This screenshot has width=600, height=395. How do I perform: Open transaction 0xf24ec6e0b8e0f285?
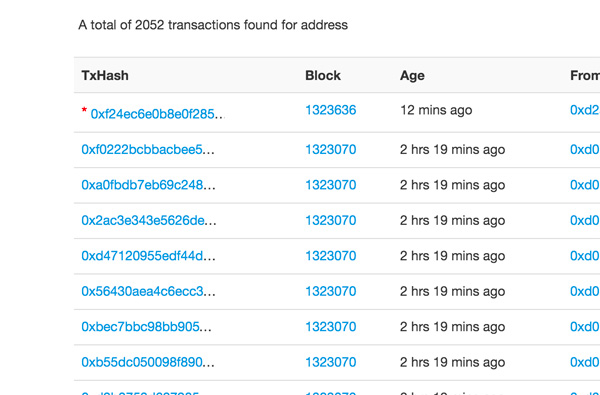(152, 114)
